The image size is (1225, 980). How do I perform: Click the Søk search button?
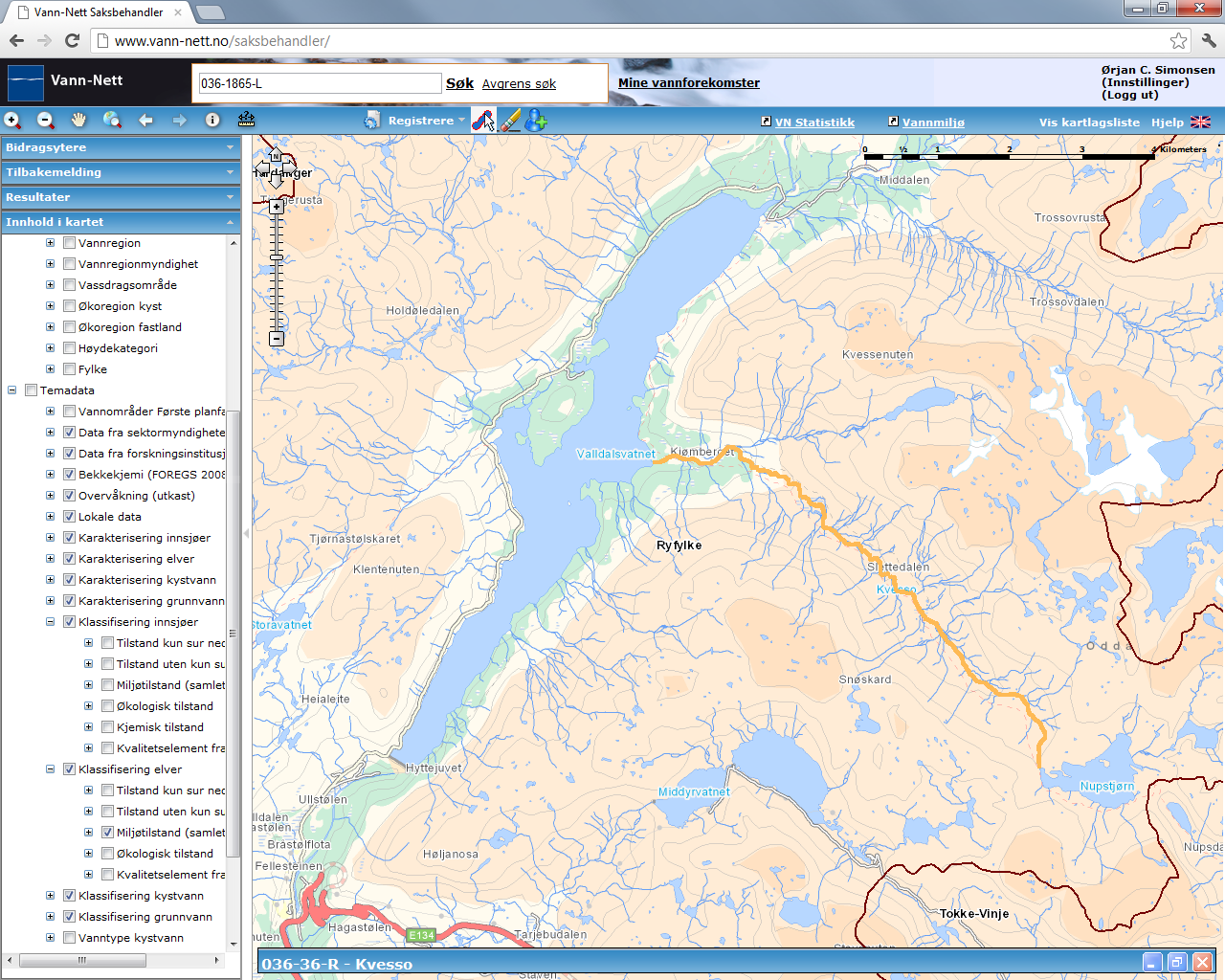(x=459, y=84)
